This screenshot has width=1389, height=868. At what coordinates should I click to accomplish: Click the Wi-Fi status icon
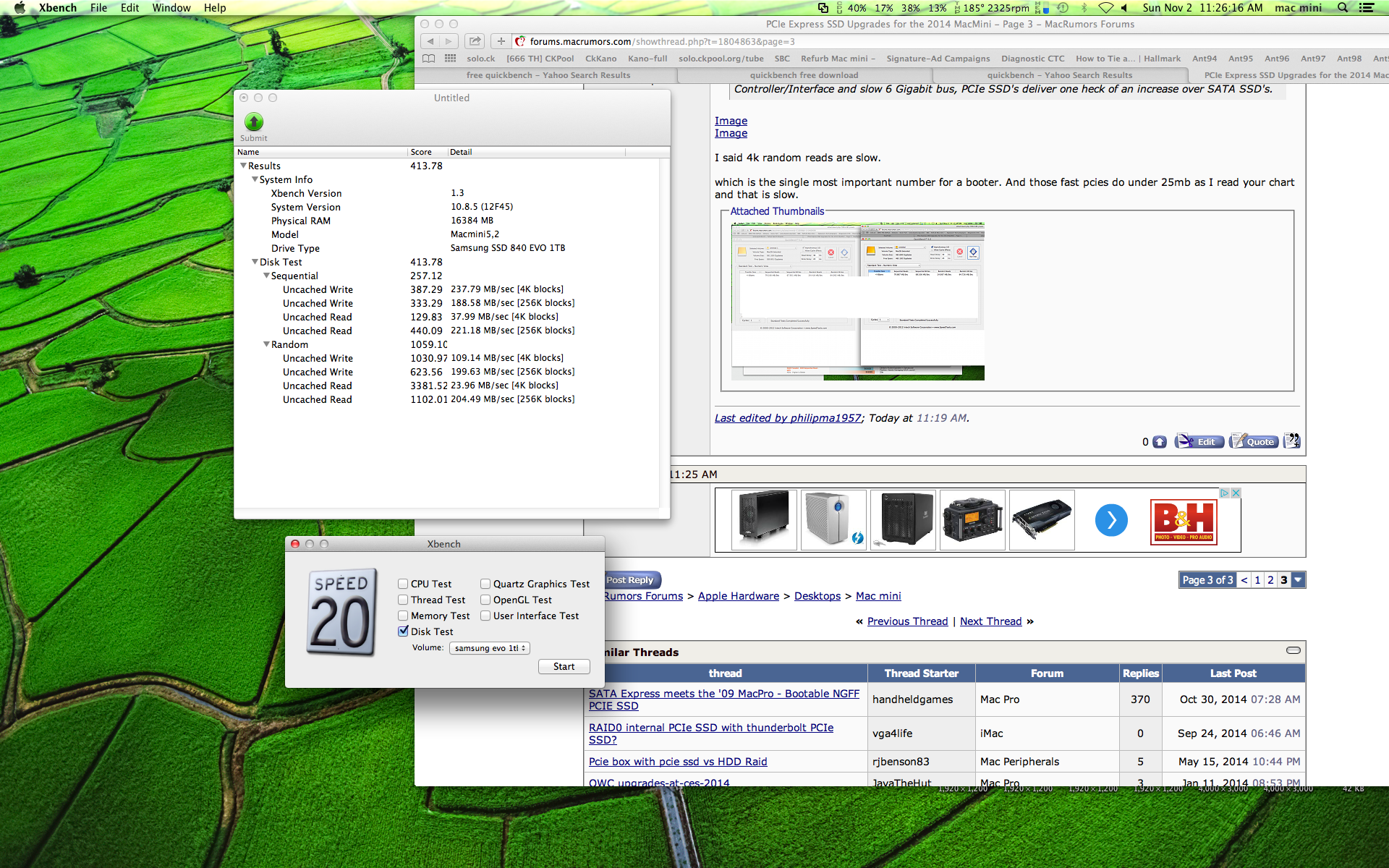(x=1105, y=8)
